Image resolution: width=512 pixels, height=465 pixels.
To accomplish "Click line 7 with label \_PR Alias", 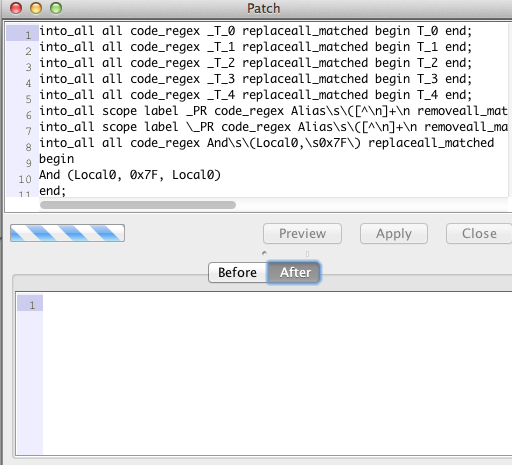I will point(273,127).
